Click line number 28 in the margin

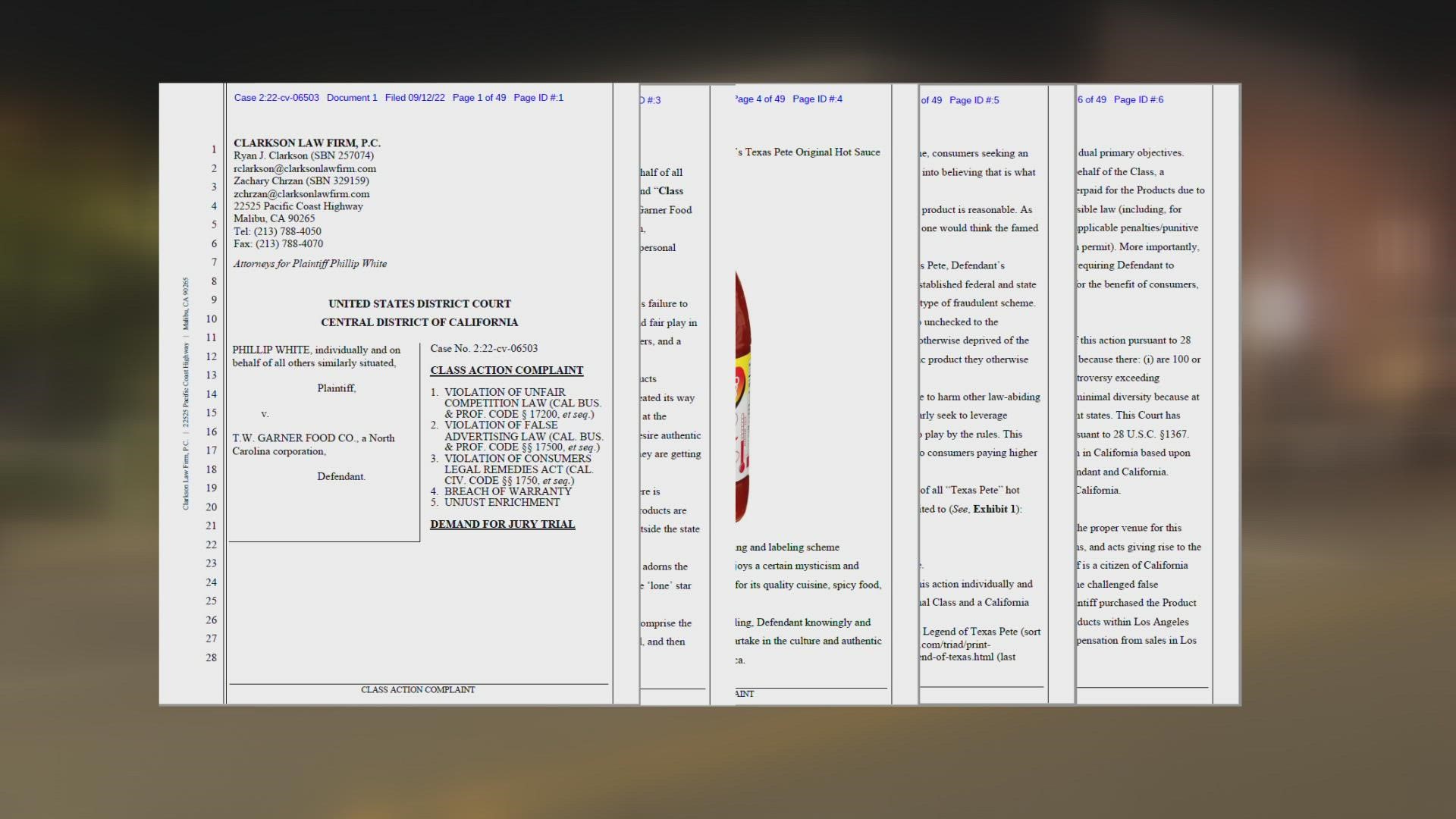[211, 657]
